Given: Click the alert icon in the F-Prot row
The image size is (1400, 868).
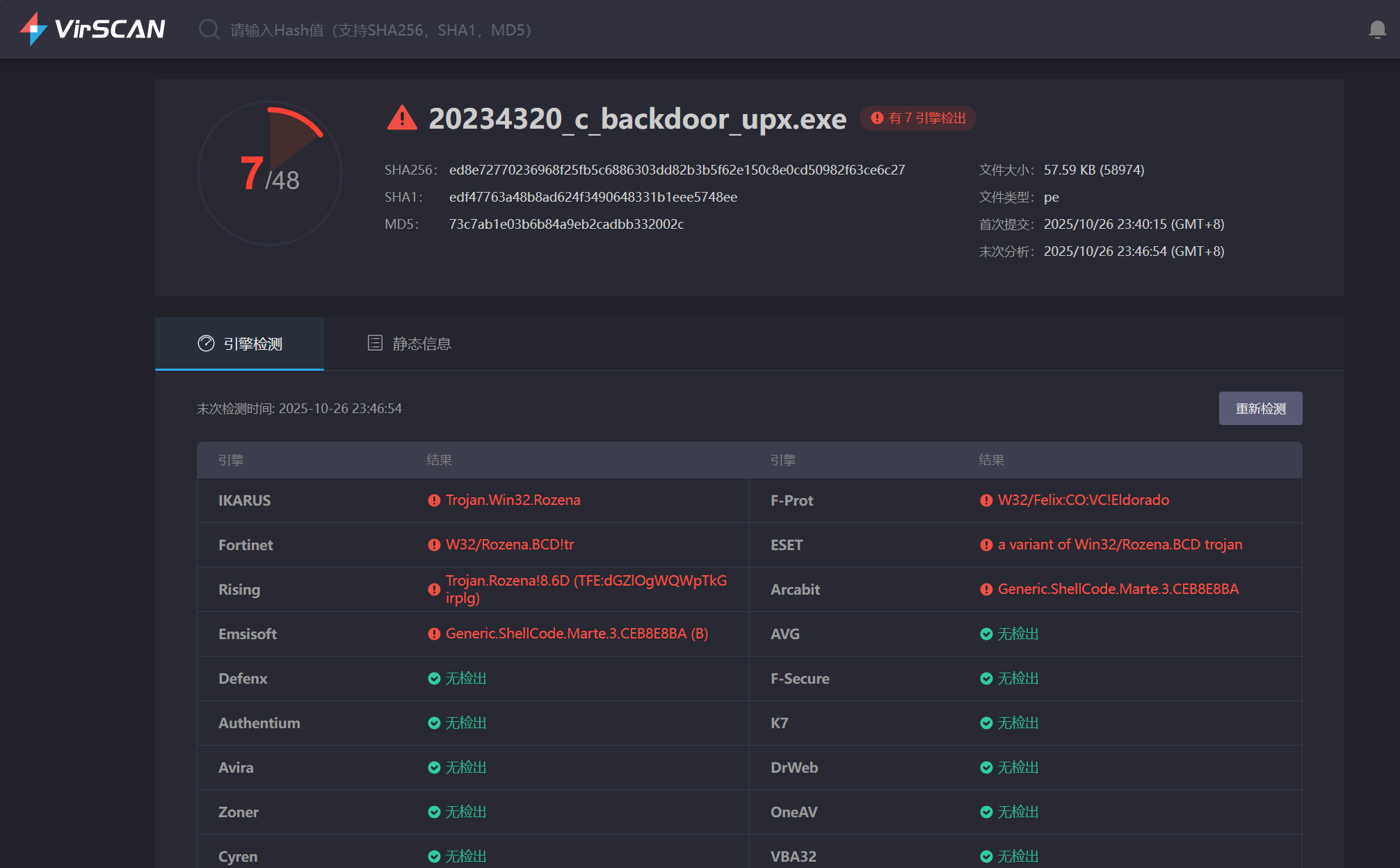Looking at the screenshot, I should (x=985, y=500).
